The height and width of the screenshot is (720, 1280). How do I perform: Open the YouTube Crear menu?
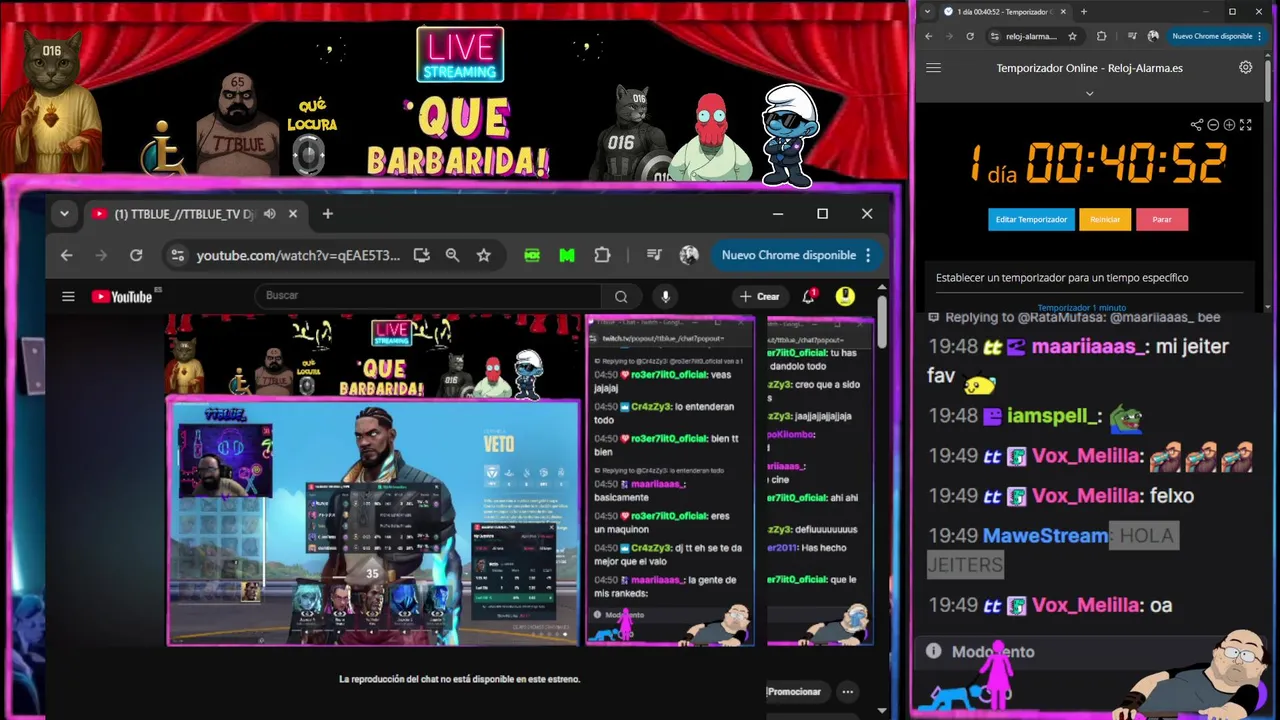tap(759, 296)
